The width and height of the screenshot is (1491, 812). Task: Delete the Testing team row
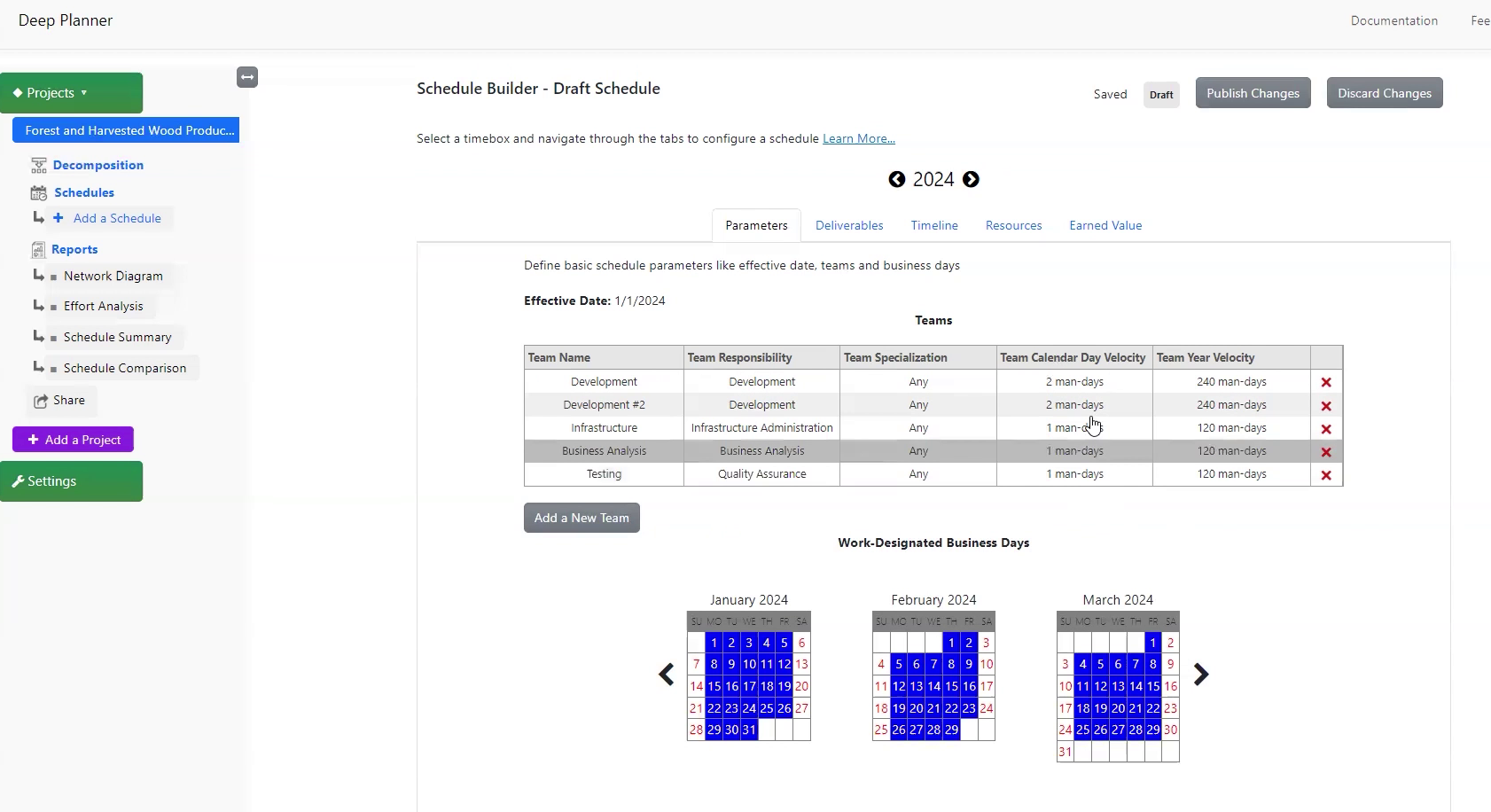1326,475
